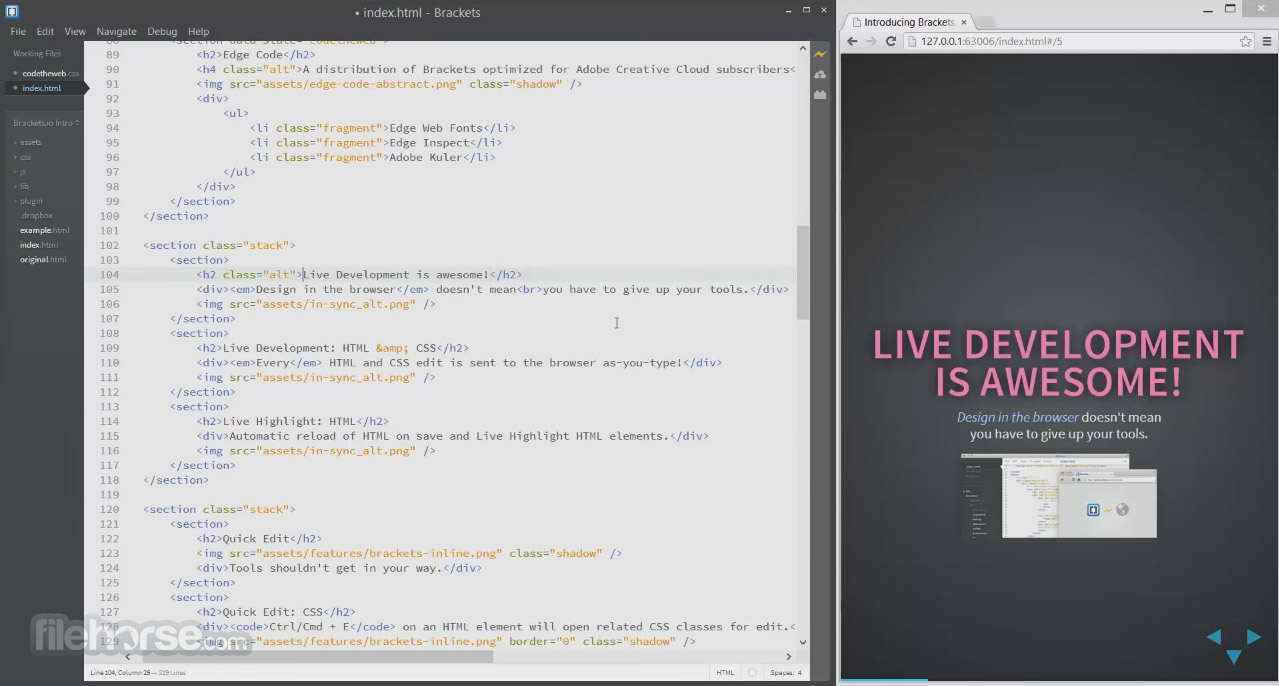
Task: Click line 122 Quick Edit heading code
Action: point(259,538)
